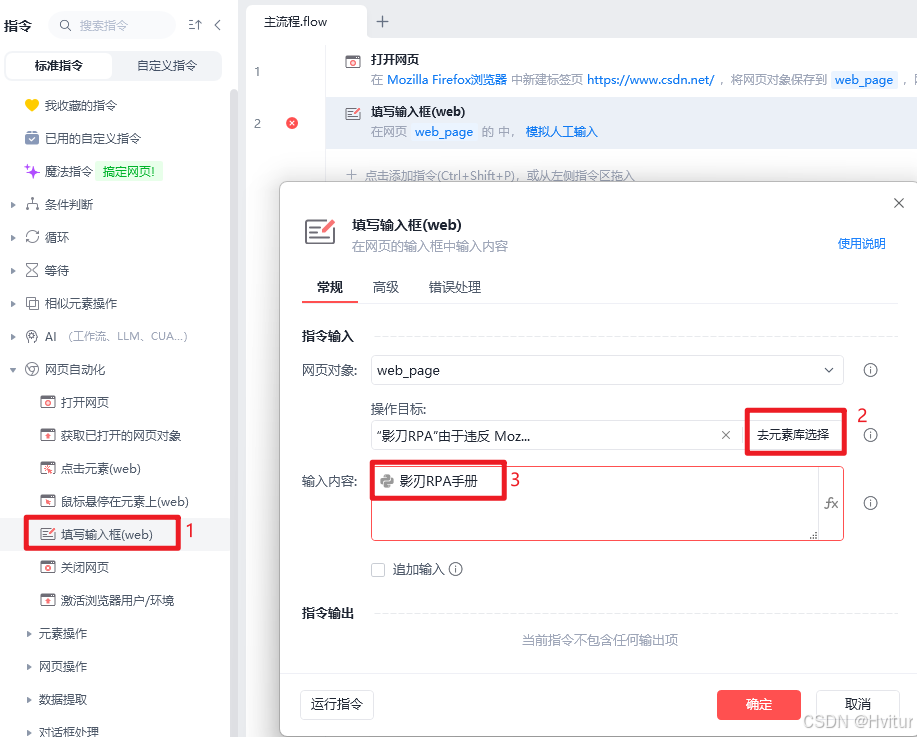Add a new flow tab with the plus icon
Viewport: 917px width, 737px height.
[382, 22]
